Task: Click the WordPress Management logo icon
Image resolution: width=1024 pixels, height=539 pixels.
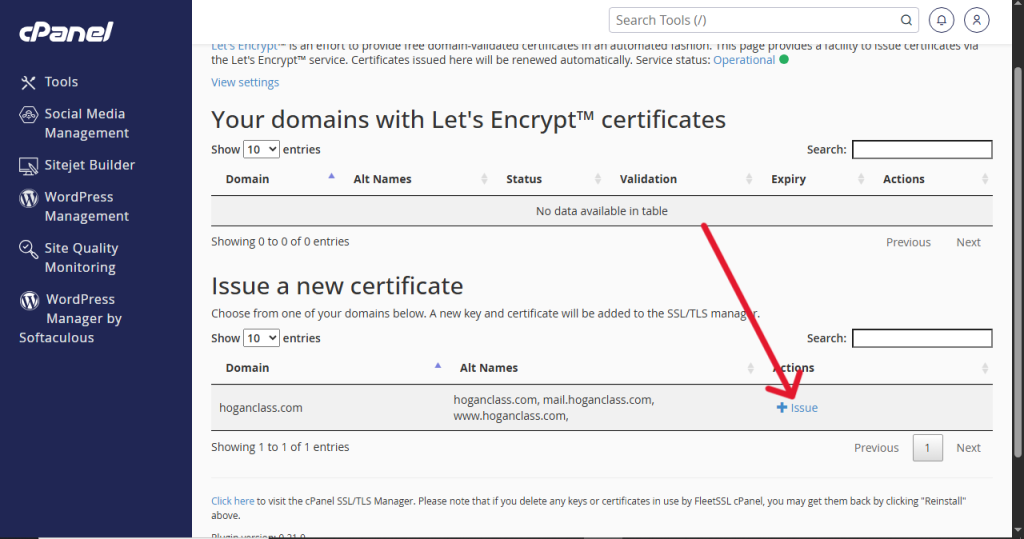Action: (28, 198)
